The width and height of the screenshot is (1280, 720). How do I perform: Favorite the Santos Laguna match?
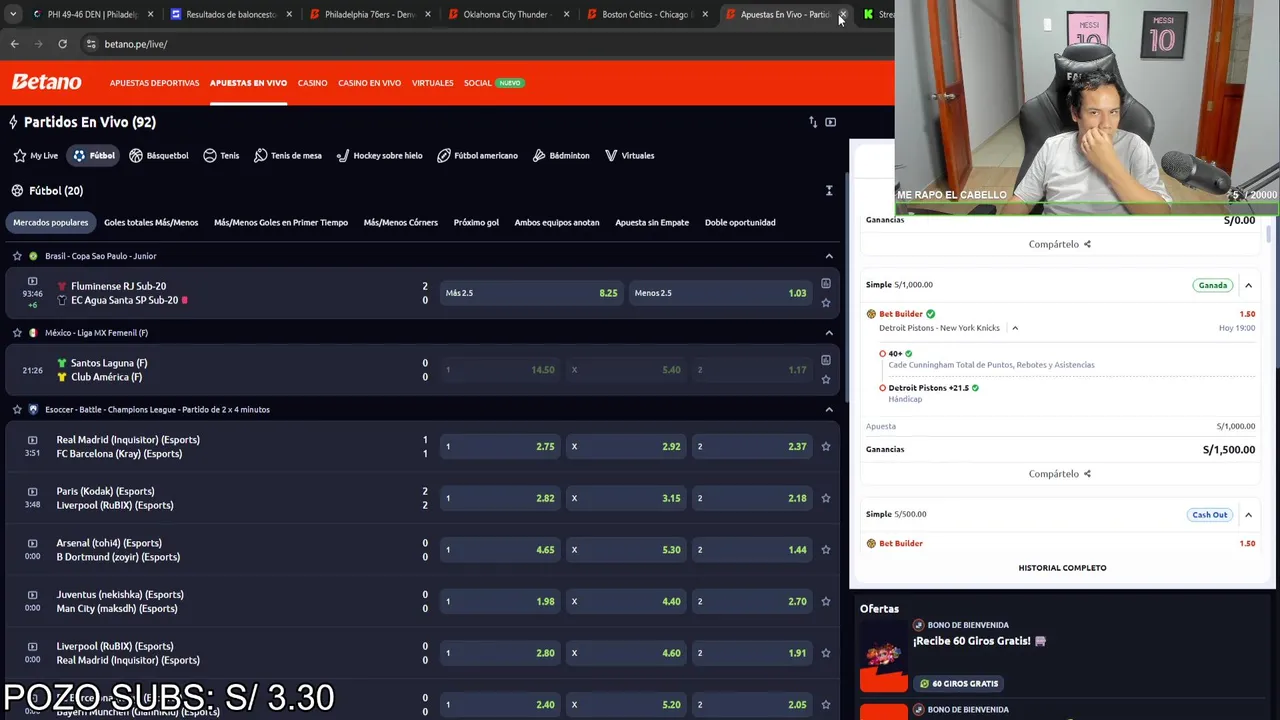[826, 379]
